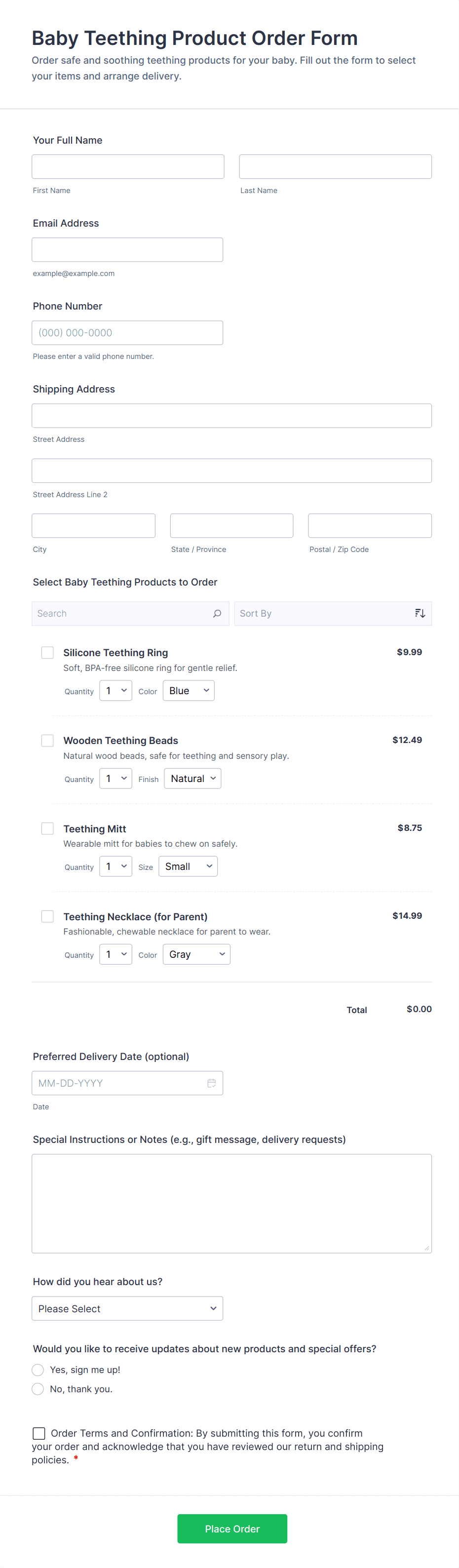Click the First Name input field
Viewport: 459px width, 1568px height.
128,167
